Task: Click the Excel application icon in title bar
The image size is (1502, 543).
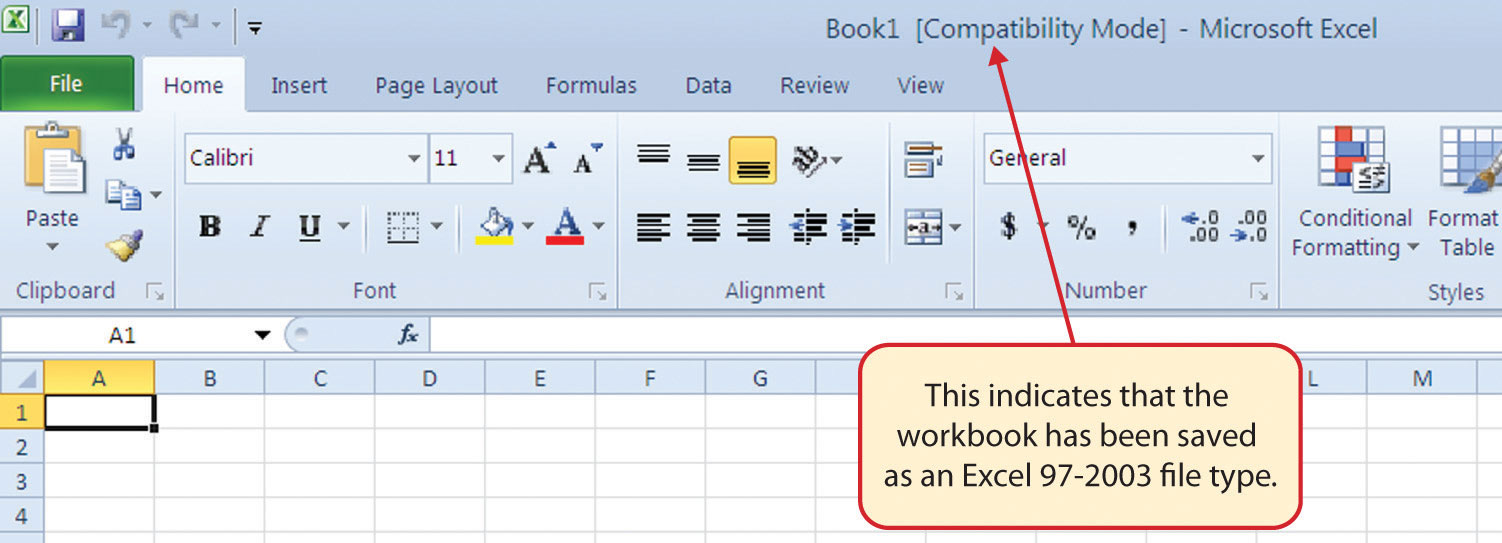Action: pyautogui.click(x=17, y=22)
